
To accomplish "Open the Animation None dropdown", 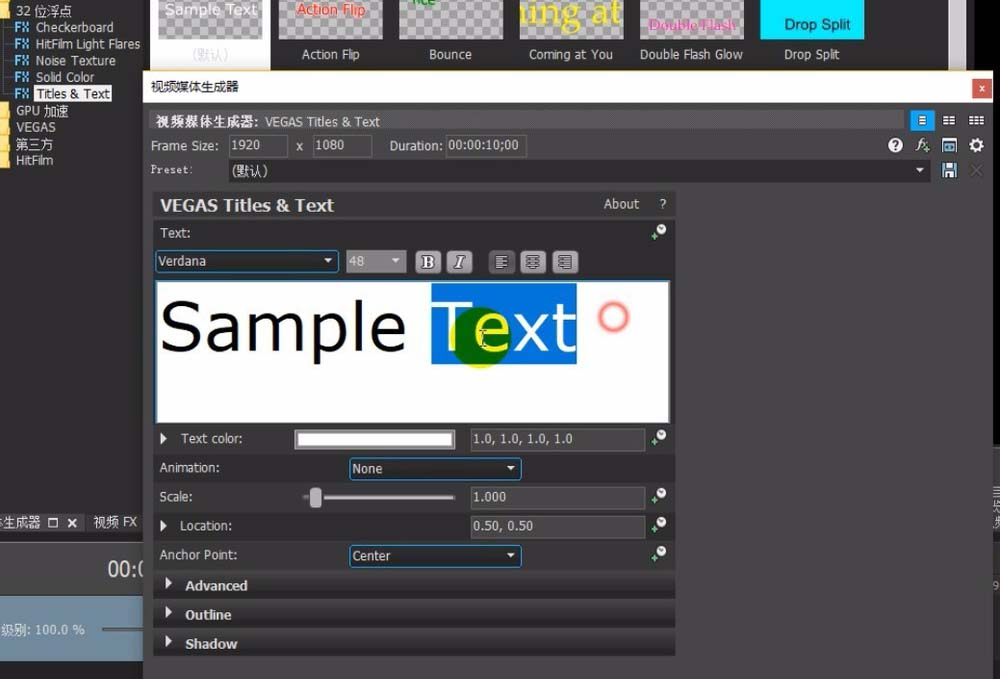I will (435, 469).
